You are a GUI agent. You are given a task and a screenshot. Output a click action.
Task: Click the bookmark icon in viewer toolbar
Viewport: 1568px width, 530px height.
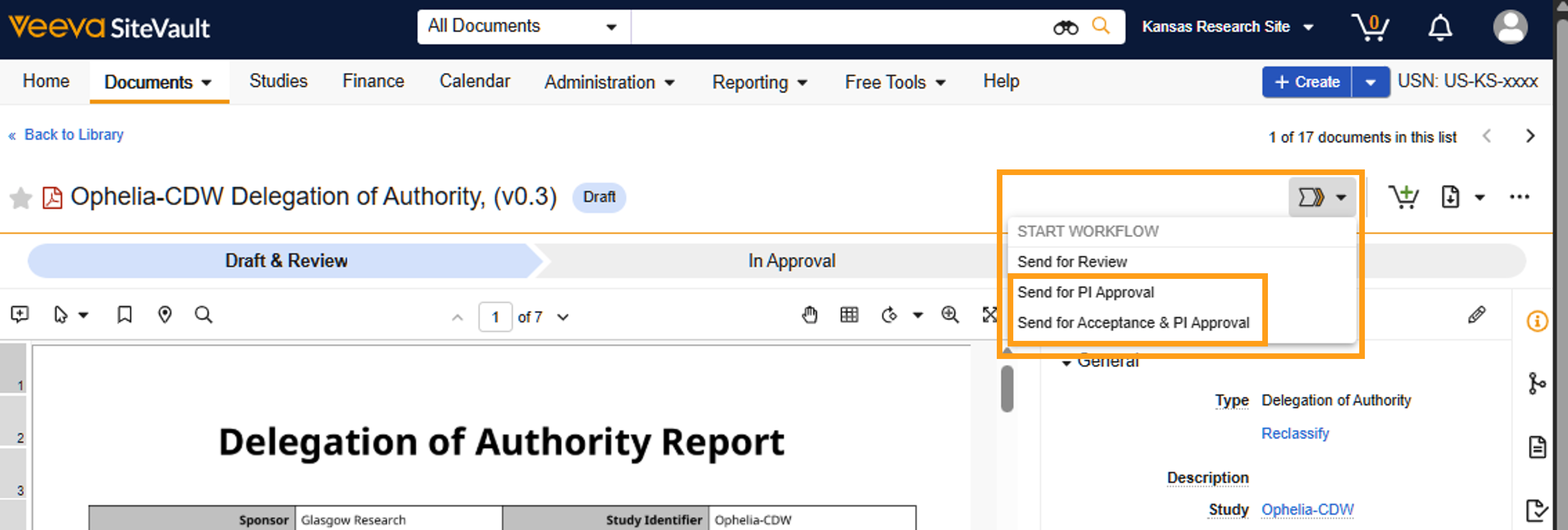tap(124, 315)
